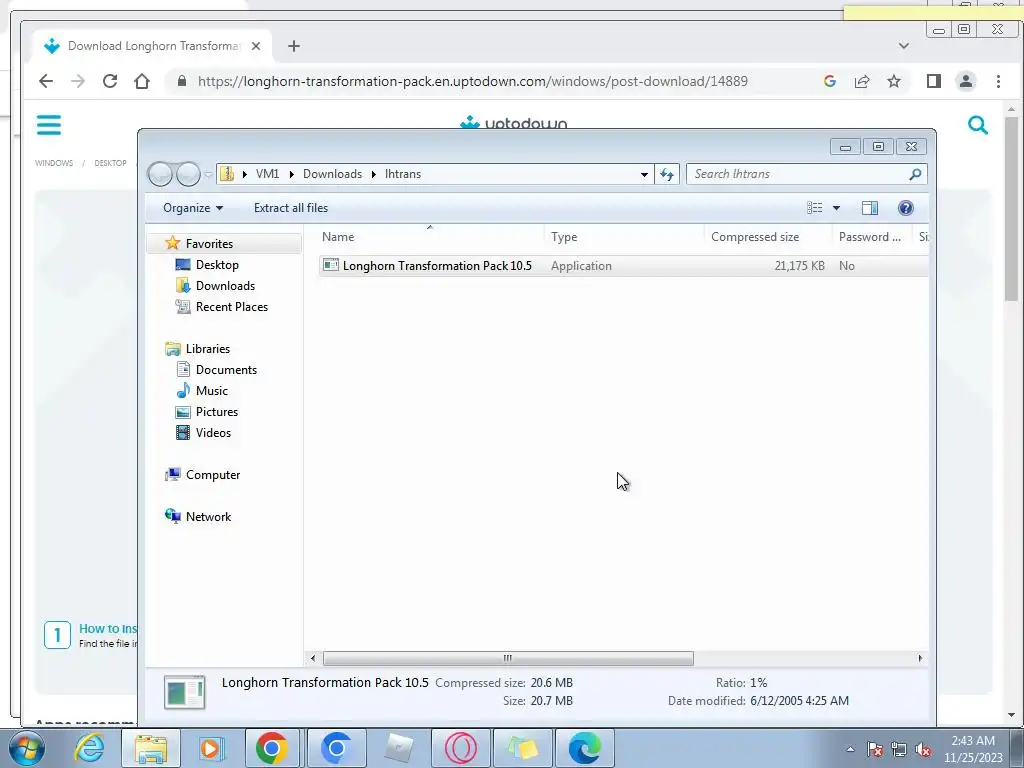Open Explorer help icon

pos(906,208)
